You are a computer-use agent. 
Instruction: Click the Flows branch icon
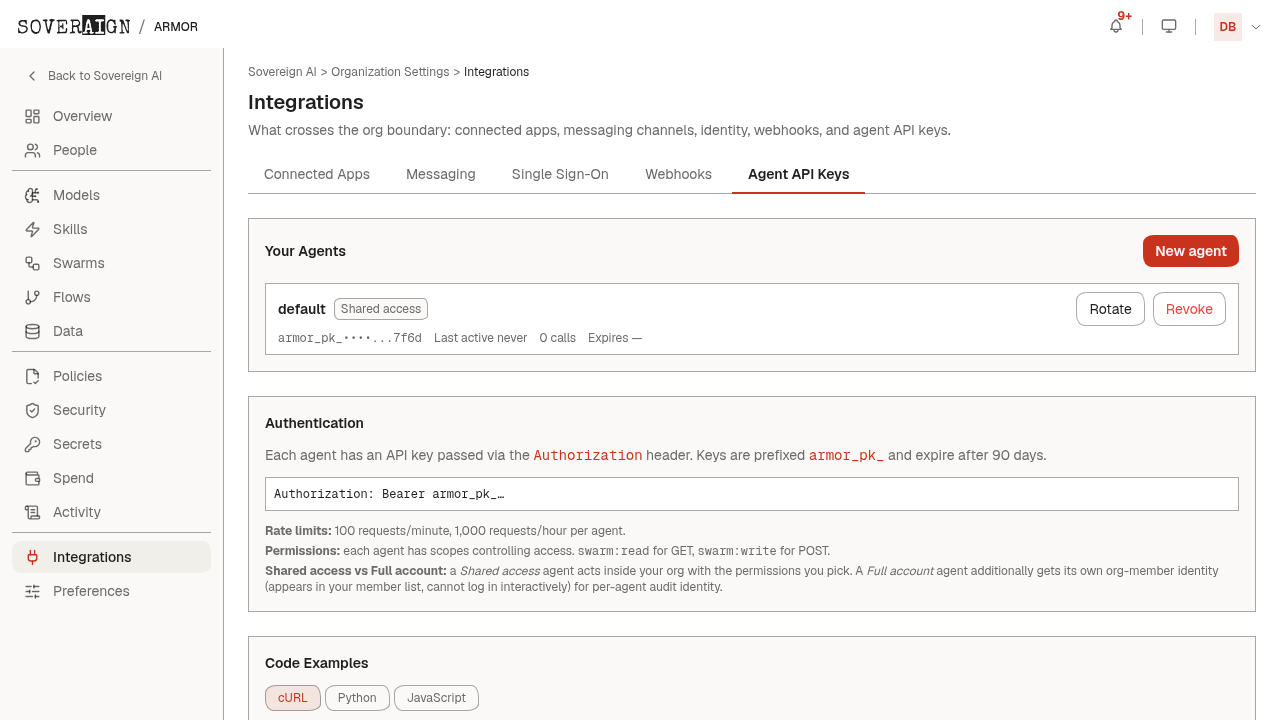click(x=33, y=297)
